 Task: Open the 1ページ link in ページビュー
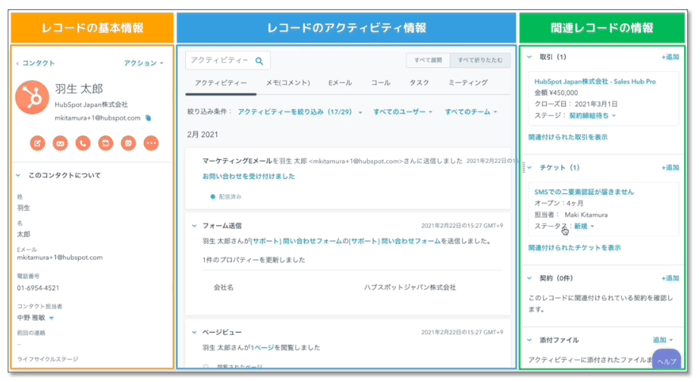click(262, 348)
